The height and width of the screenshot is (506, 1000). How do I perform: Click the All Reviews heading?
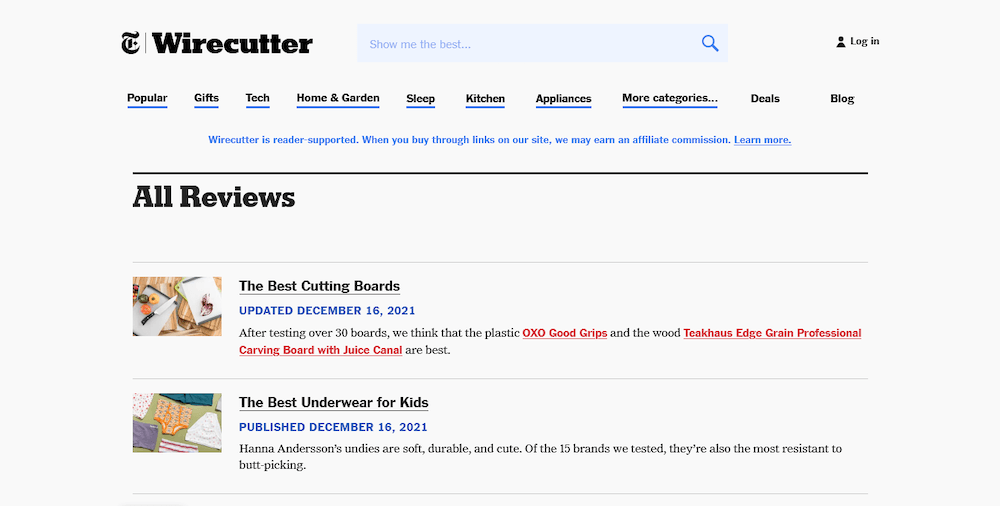pyautogui.click(x=214, y=197)
